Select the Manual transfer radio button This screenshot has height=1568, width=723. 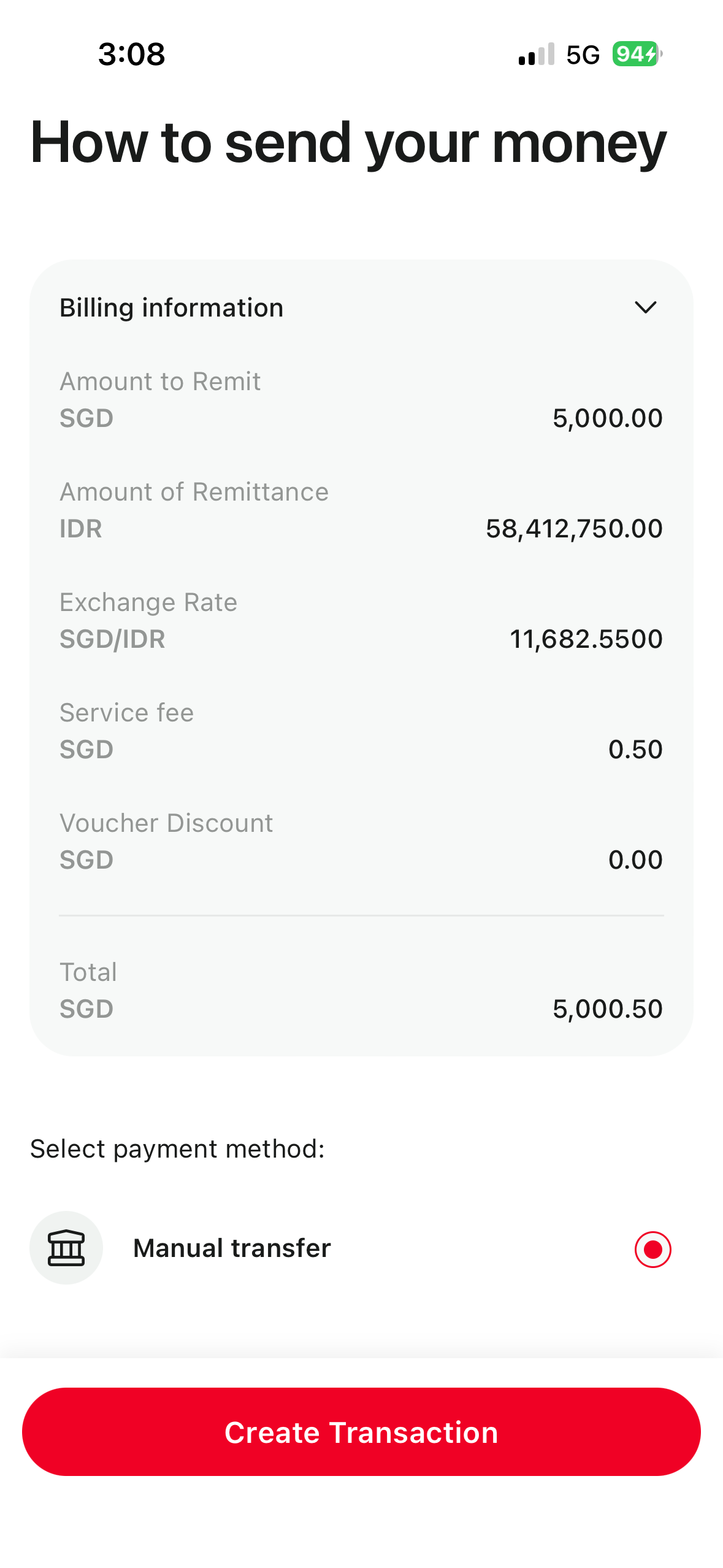652,1249
